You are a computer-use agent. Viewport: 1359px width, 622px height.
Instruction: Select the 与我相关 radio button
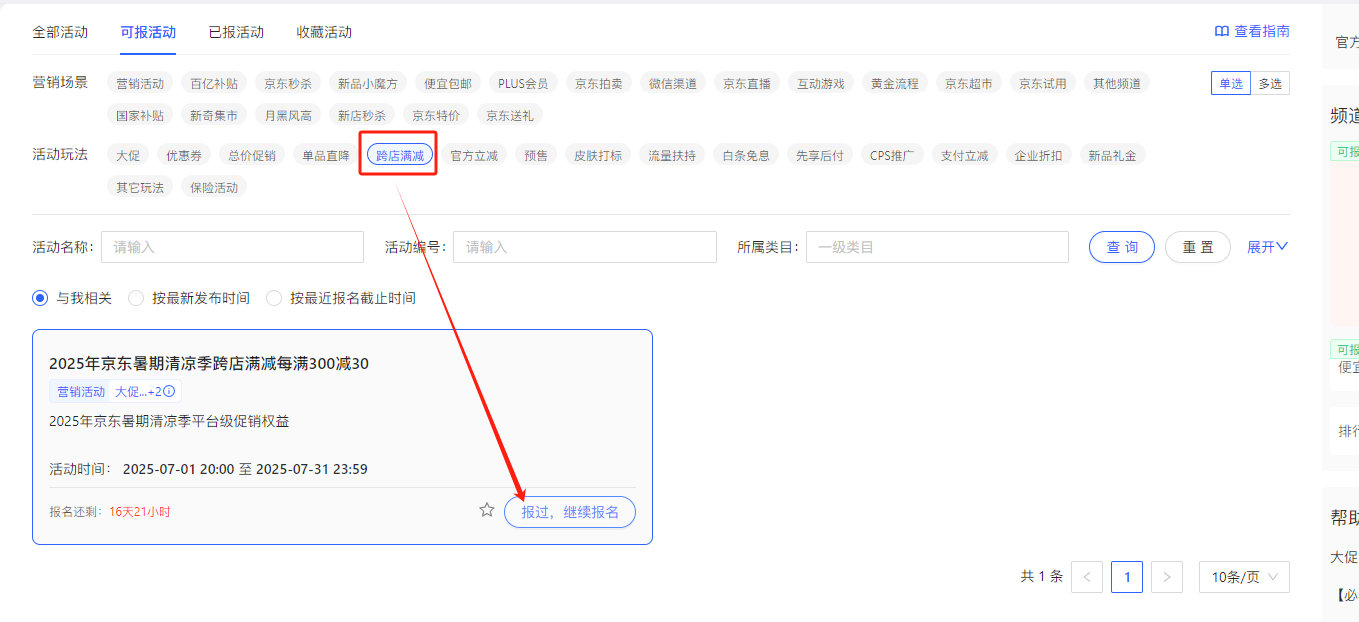40,298
